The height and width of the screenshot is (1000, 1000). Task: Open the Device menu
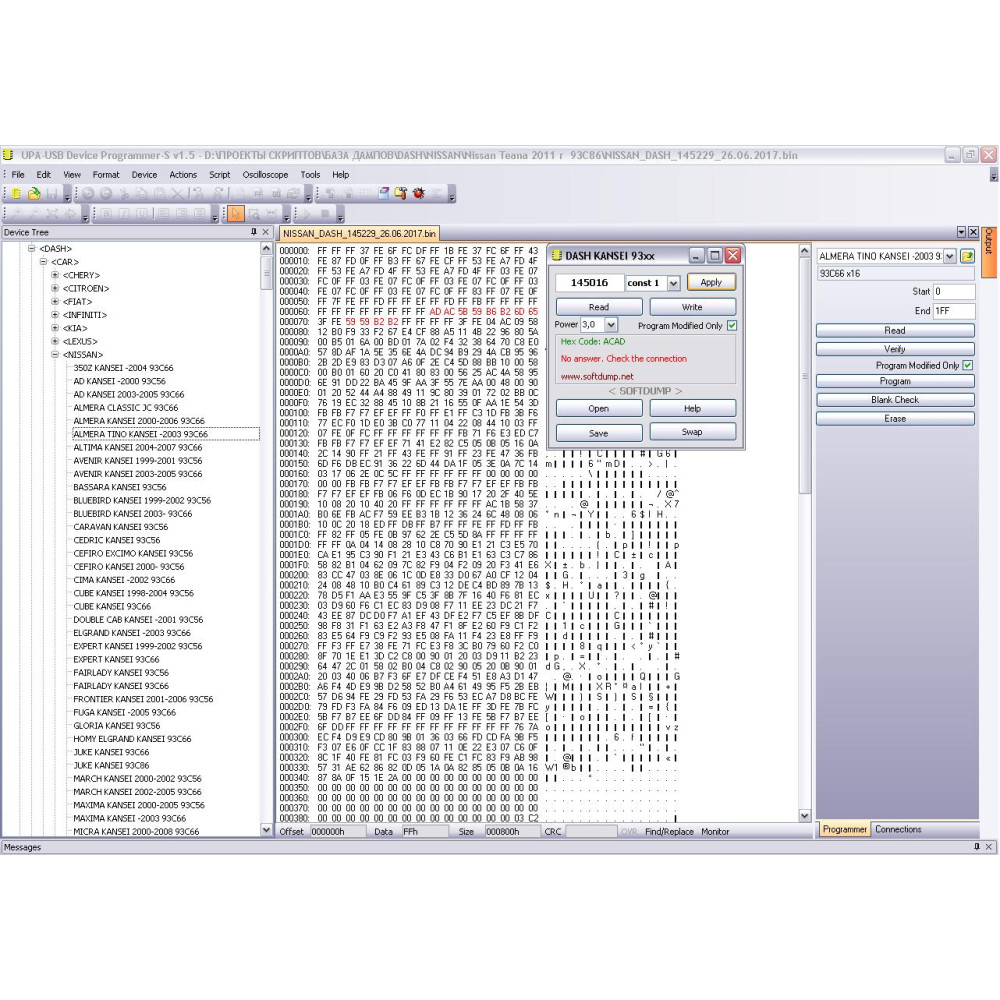[144, 175]
